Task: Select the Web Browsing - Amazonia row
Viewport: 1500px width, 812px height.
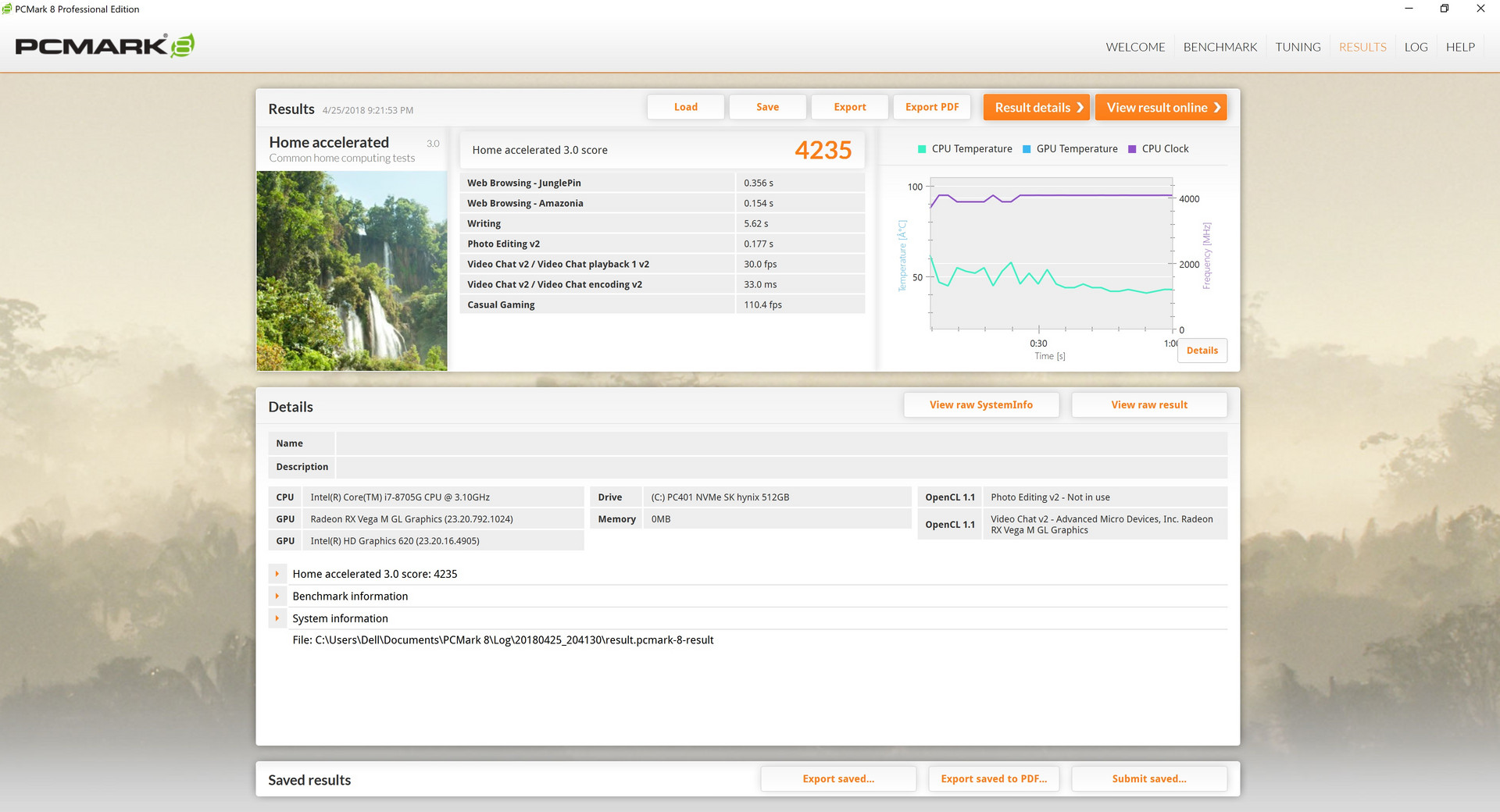Action: click(x=662, y=203)
